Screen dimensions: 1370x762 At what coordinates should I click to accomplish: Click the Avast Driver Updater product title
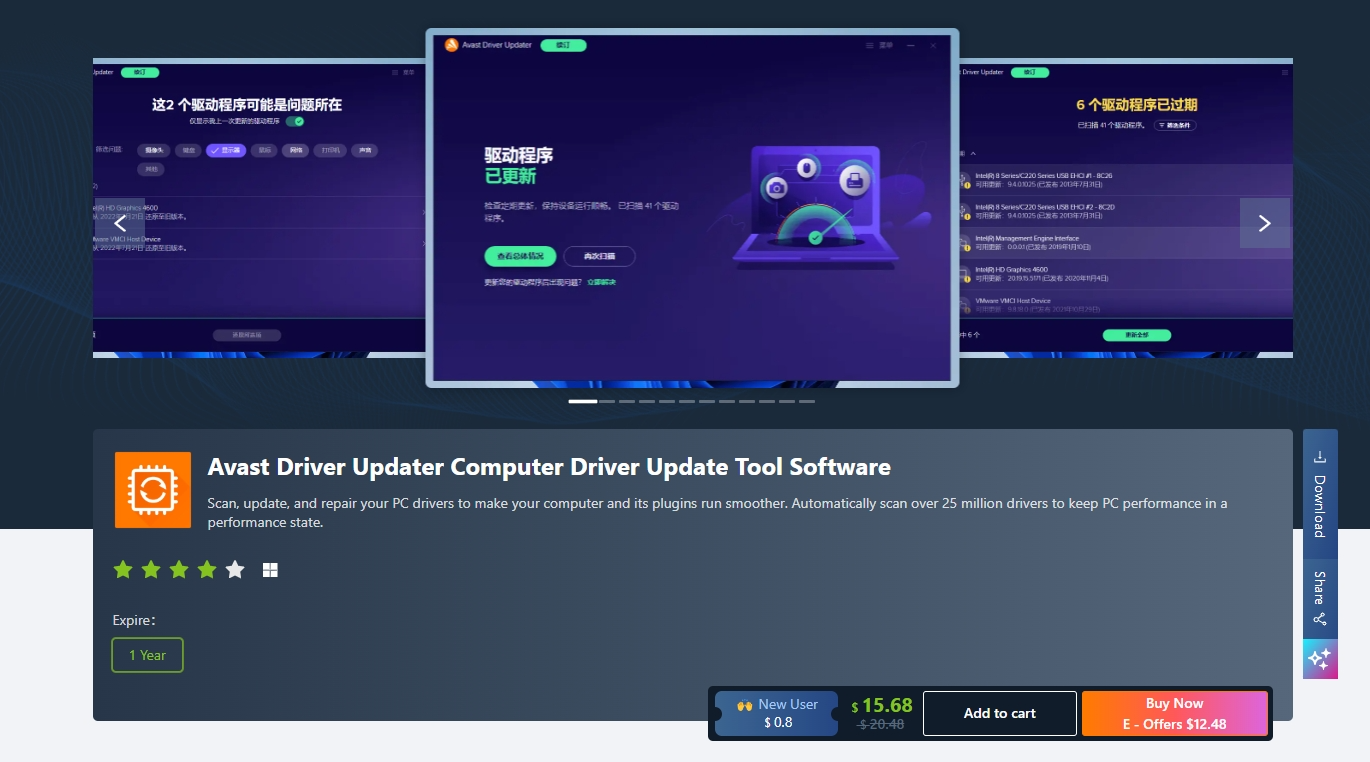click(549, 467)
